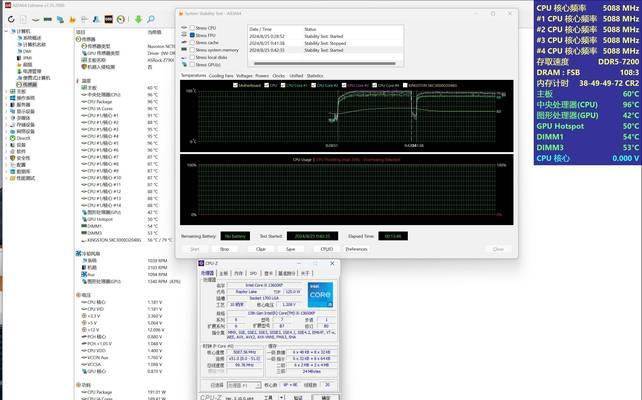The width and height of the screenshot is (642, 400).
Task: Expand the 存储设备 tree node
Action: pos(6,124)
